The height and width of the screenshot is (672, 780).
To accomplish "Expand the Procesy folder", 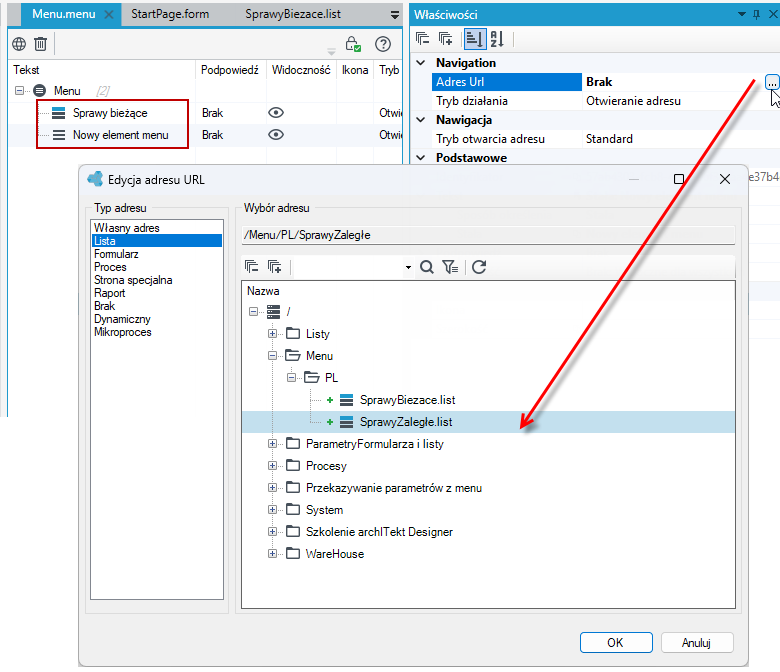I will point(272,466).
